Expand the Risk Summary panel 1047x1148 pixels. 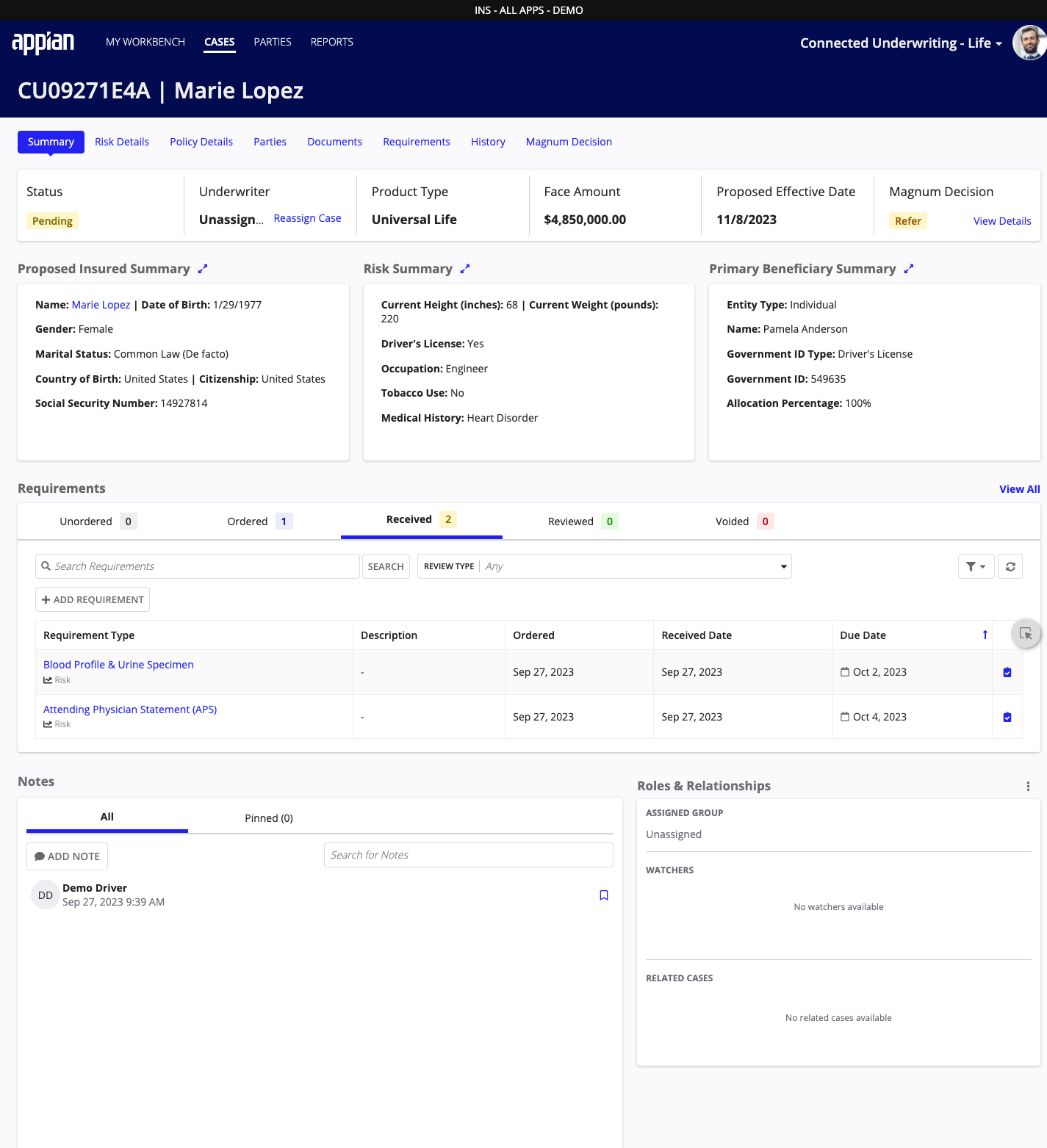pos(465,269)
